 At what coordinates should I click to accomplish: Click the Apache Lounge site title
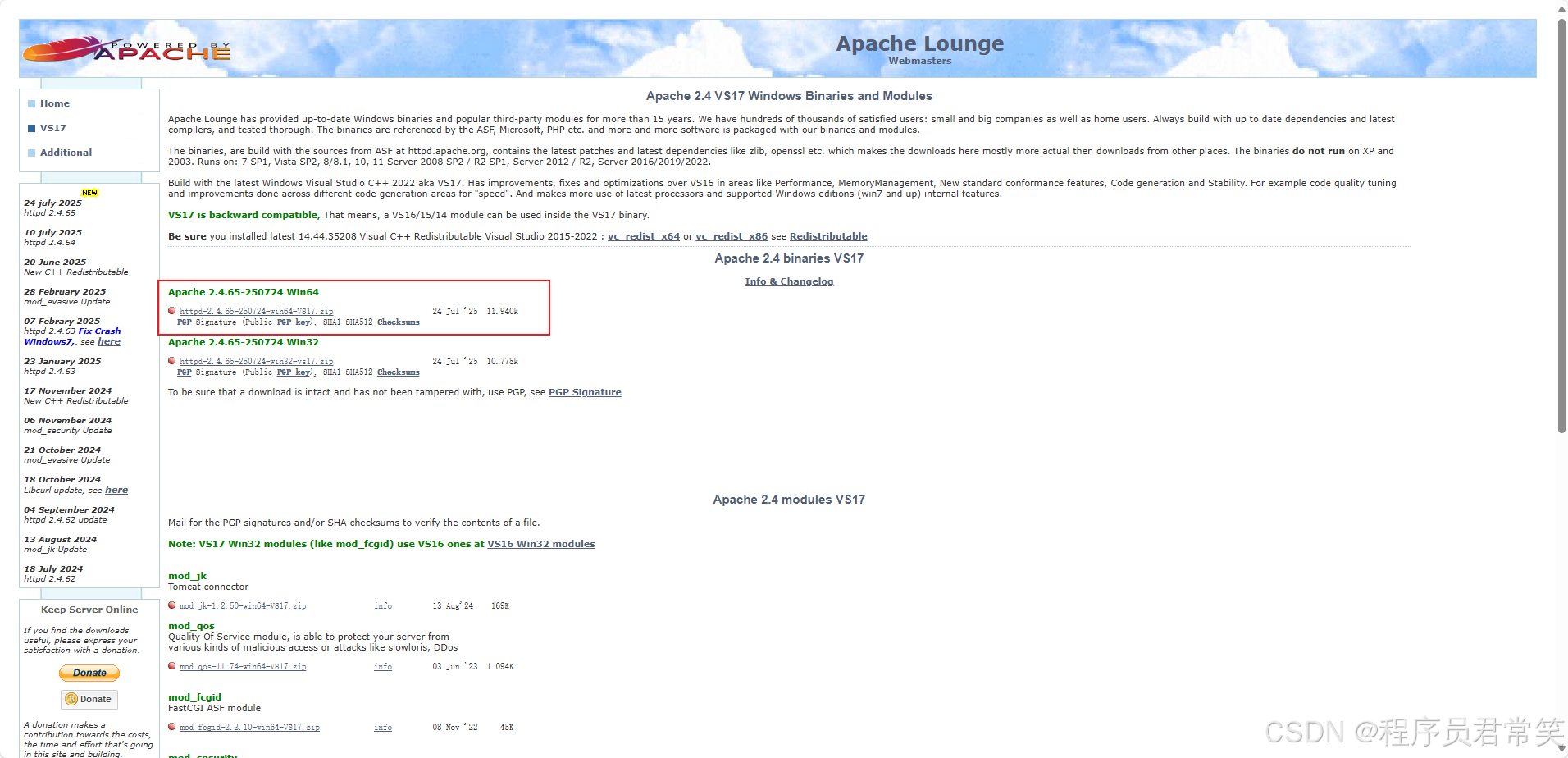[920, 43]
